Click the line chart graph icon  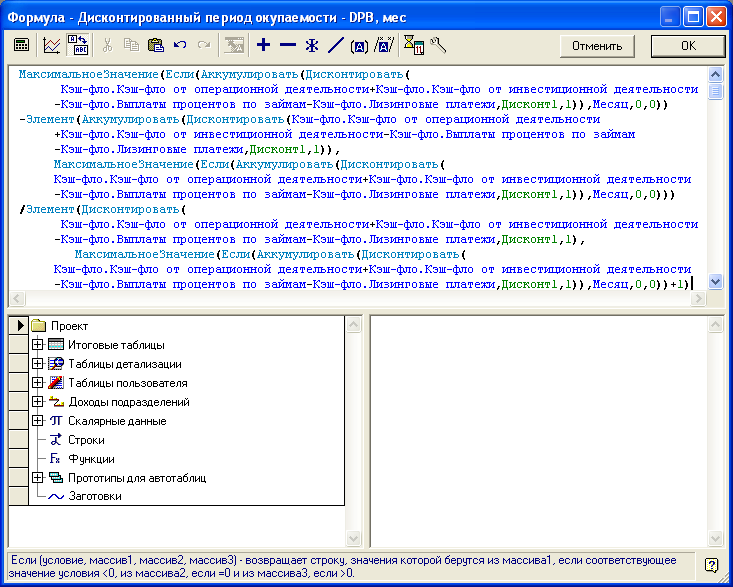(51, 45)
